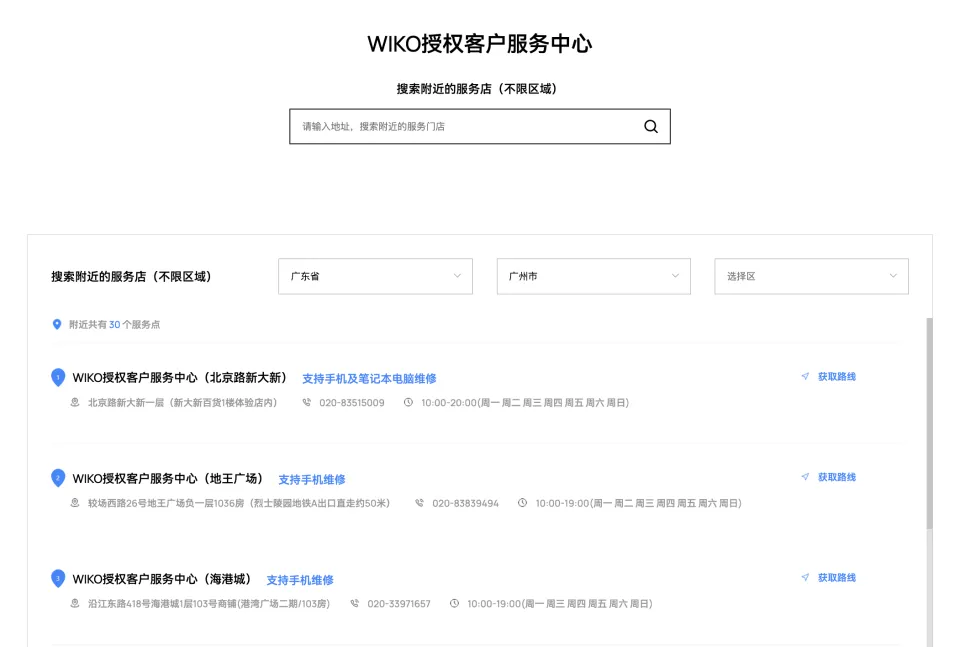Click 支持手机及笔记本电脑维修 label

[x=369, y=379]
